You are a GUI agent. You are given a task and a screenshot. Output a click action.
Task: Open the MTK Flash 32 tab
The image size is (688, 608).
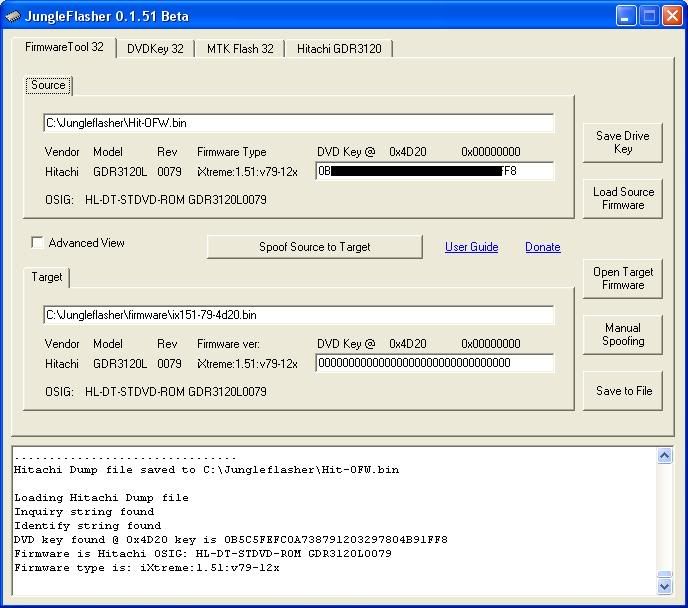coord(240,49)
